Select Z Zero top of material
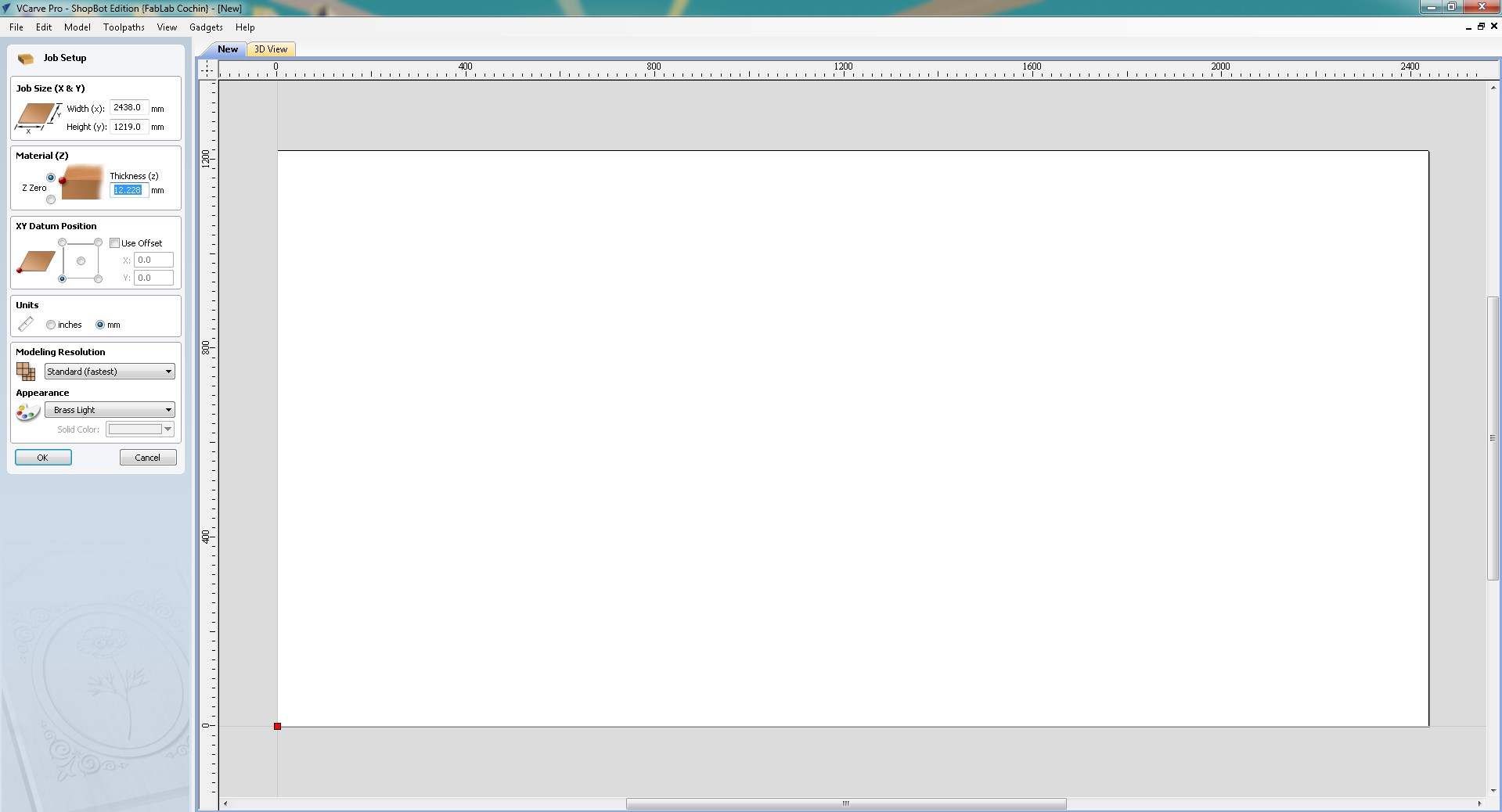Image resolution: width=1502 pixels, height=812 pixels. 50,178
